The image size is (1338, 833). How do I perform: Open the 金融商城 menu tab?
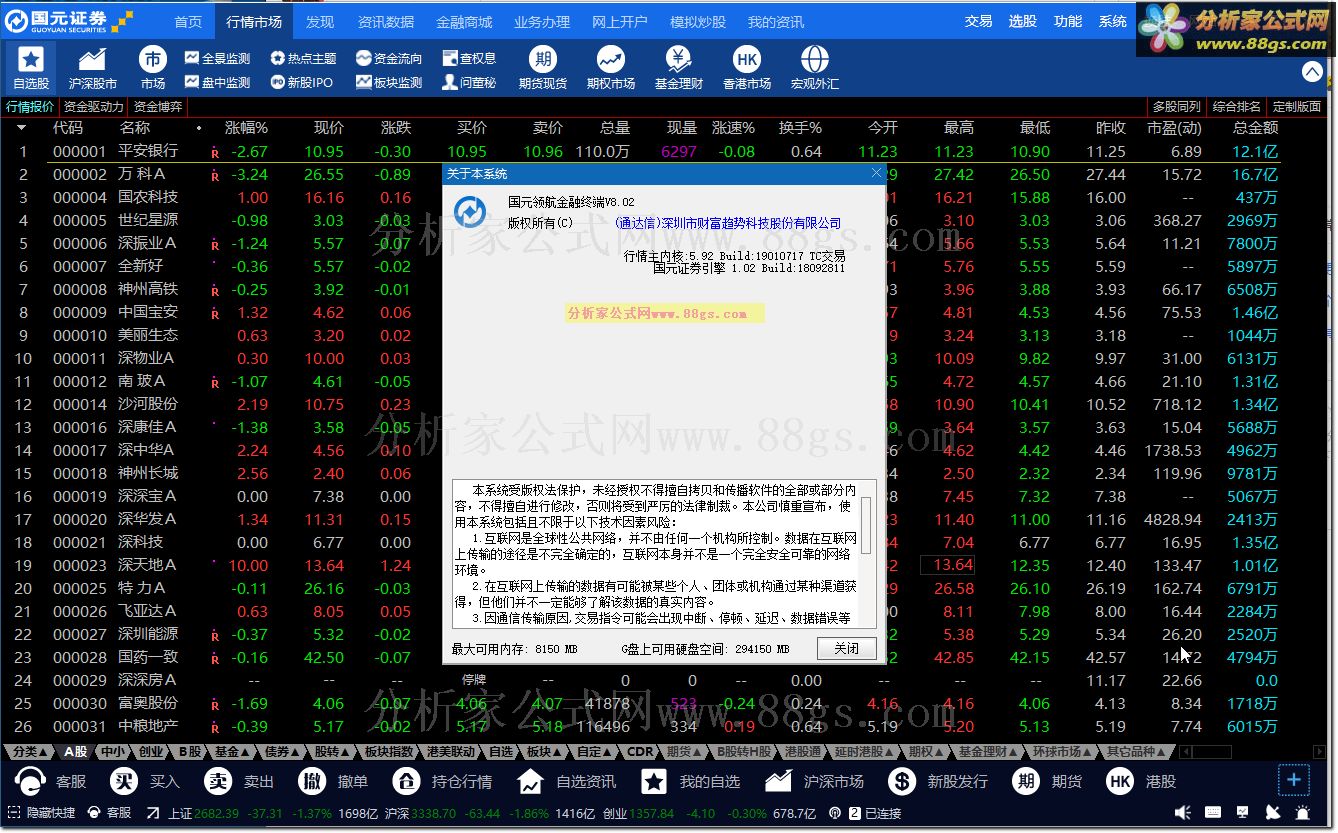(x=465, y=21)
